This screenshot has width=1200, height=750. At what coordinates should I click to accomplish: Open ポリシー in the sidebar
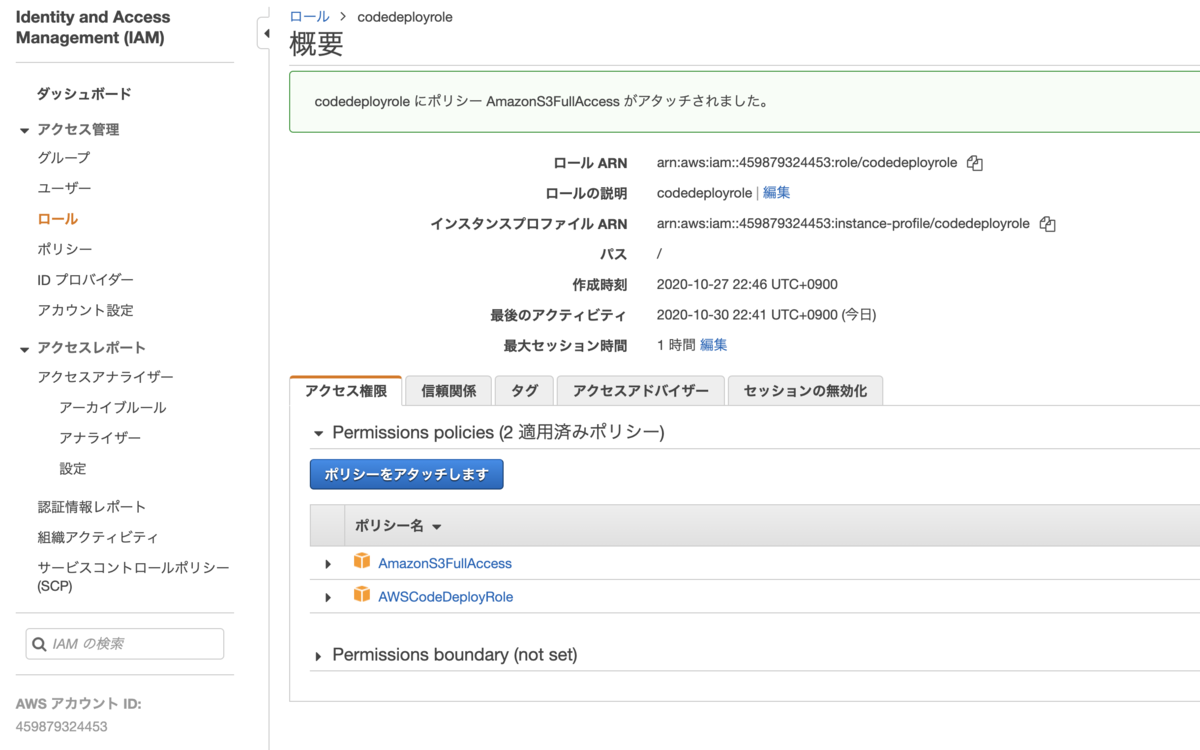[x=65, y=248]
